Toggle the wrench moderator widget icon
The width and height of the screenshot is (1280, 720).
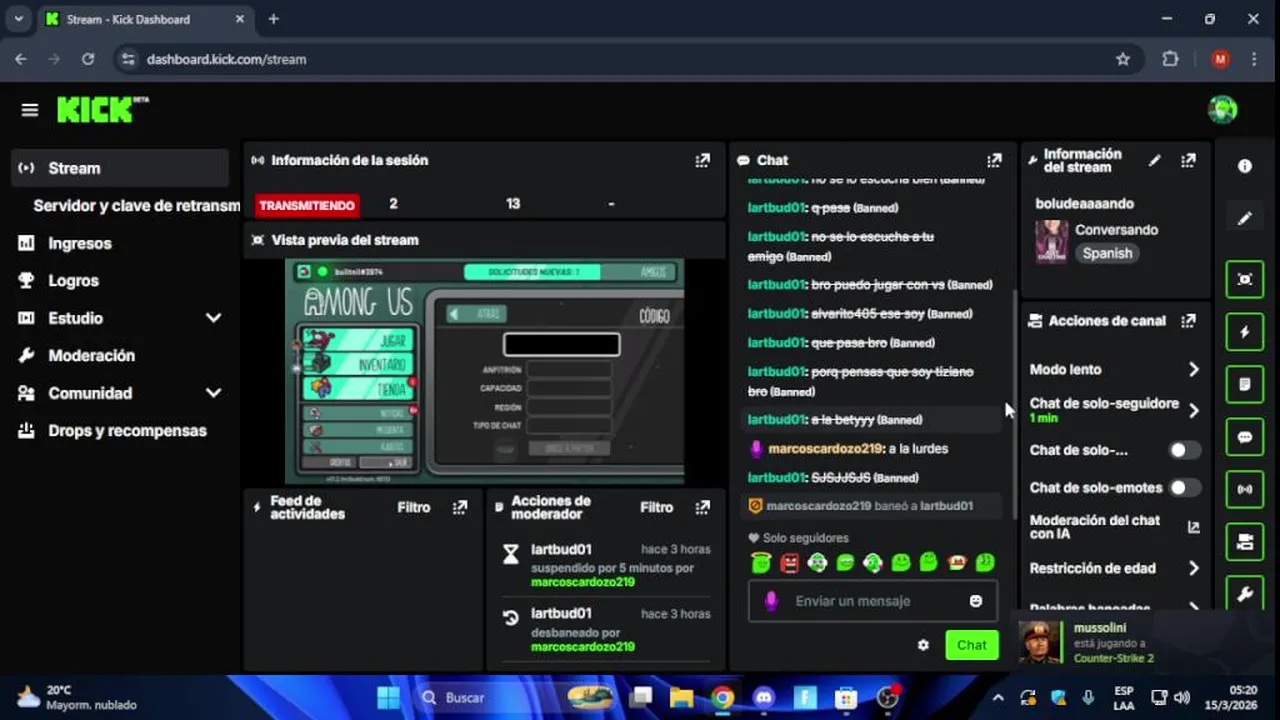click(1245, 594)
